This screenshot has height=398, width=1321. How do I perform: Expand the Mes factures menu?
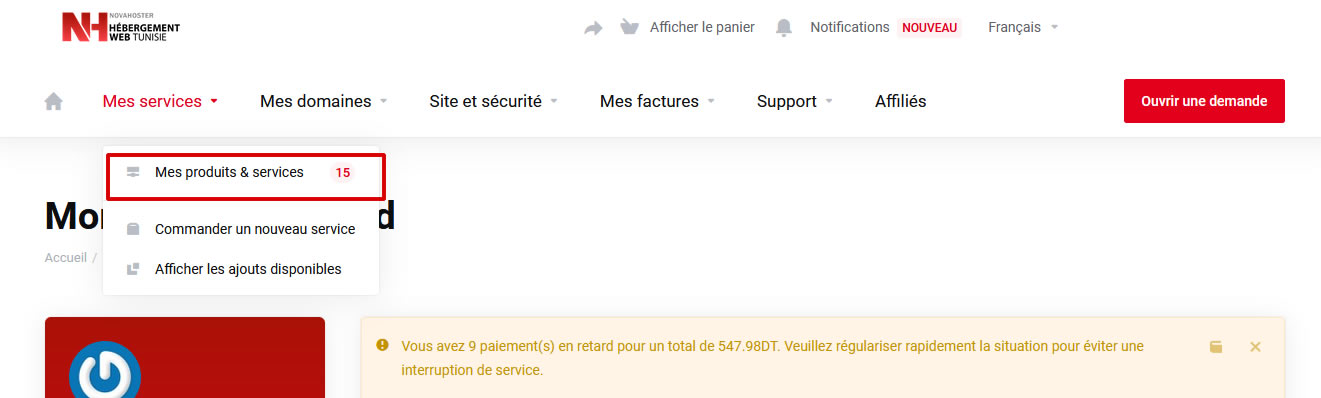point(657,101)
